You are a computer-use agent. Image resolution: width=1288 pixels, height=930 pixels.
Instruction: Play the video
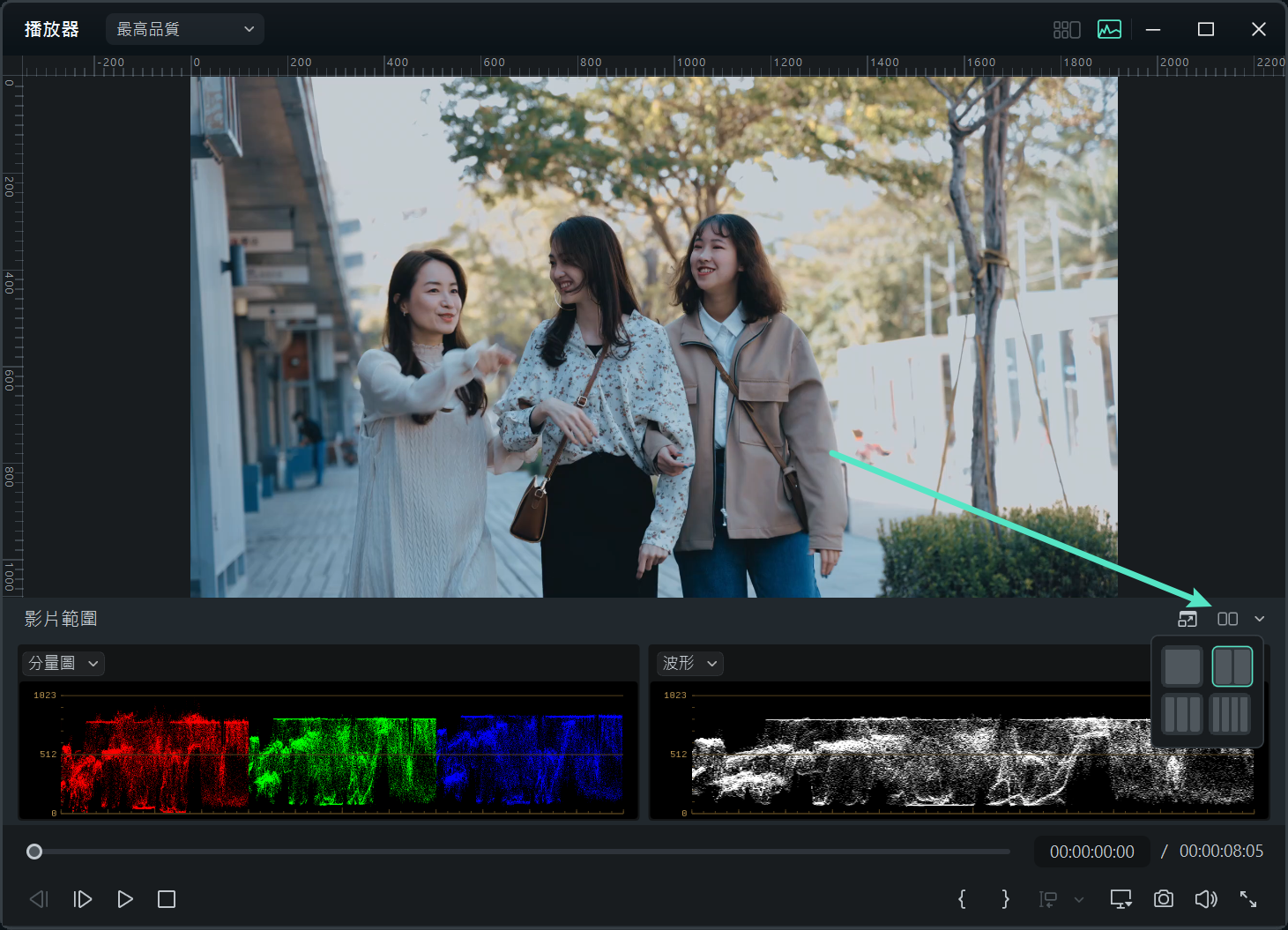pos(125,899)
